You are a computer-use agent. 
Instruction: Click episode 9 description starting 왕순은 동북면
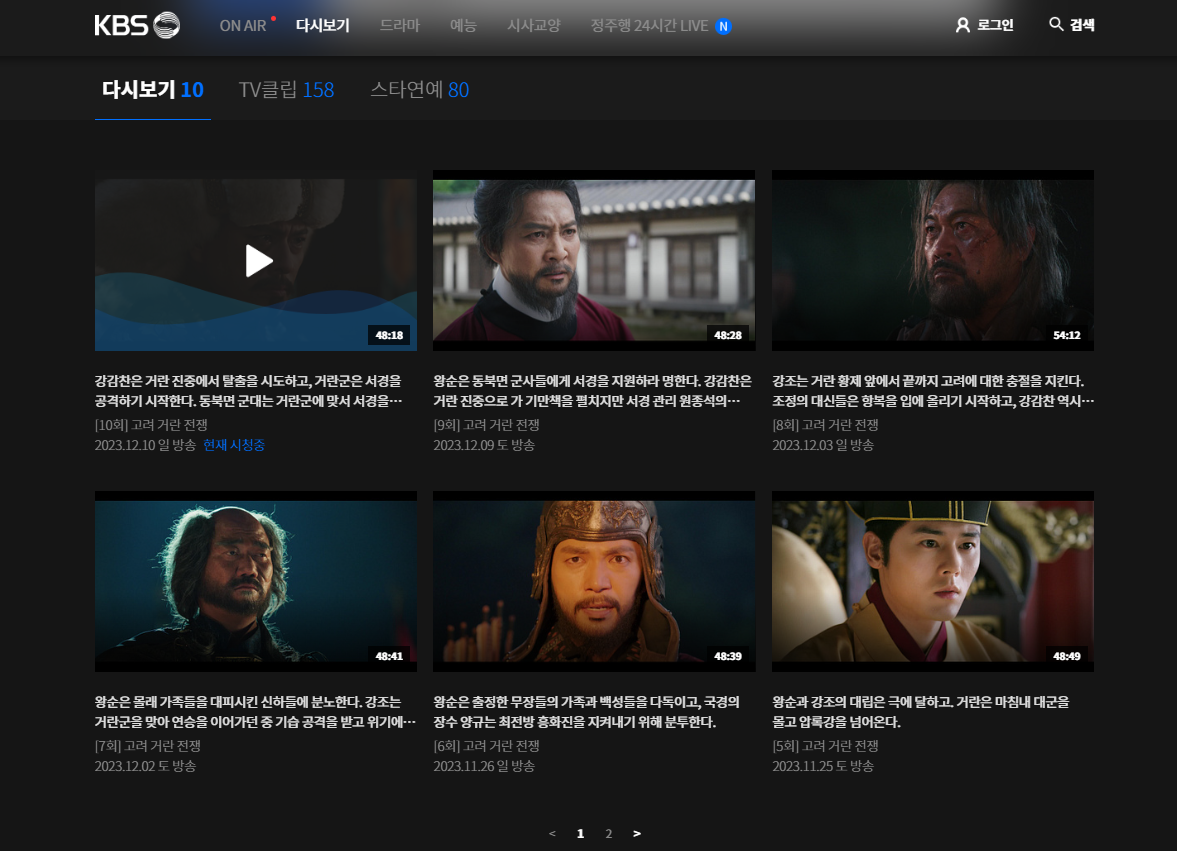[x=592, y=391]
